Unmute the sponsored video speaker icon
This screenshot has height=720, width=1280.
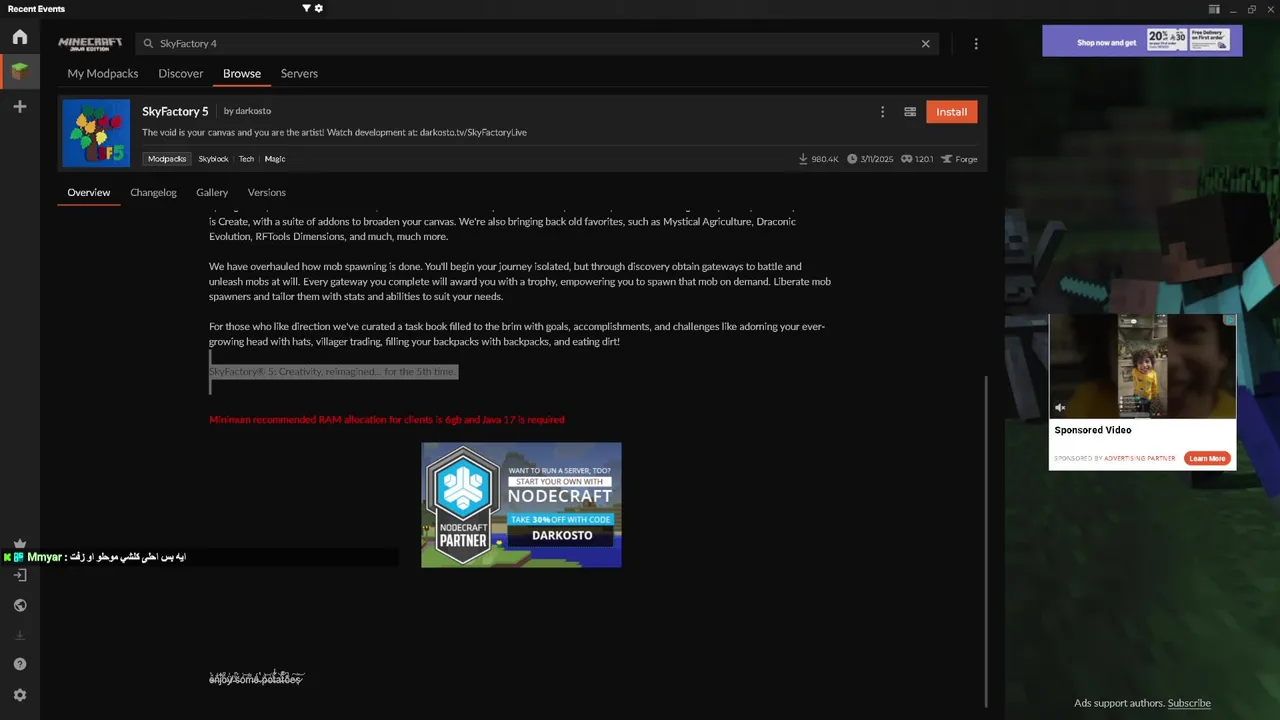click(1060, 407)
